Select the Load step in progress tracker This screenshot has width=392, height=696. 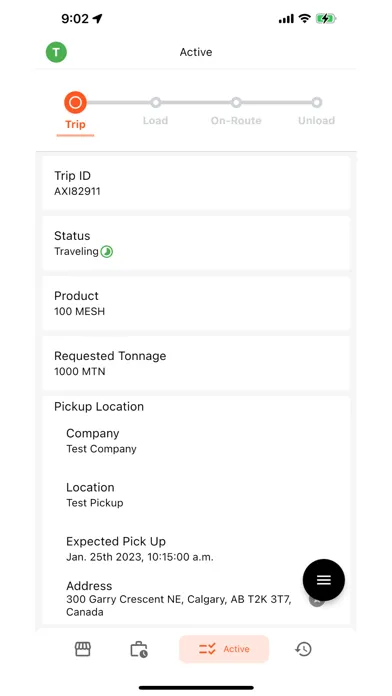[155, 111]
